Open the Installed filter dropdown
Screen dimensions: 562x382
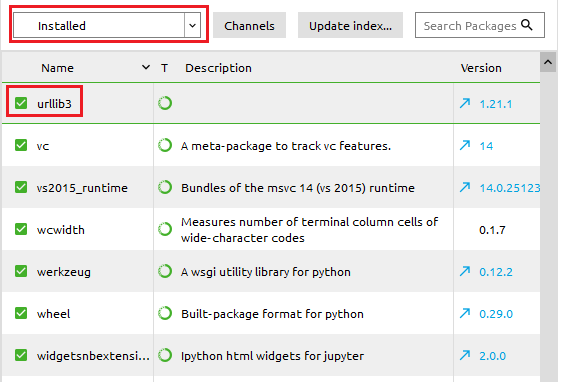point(107,25)
